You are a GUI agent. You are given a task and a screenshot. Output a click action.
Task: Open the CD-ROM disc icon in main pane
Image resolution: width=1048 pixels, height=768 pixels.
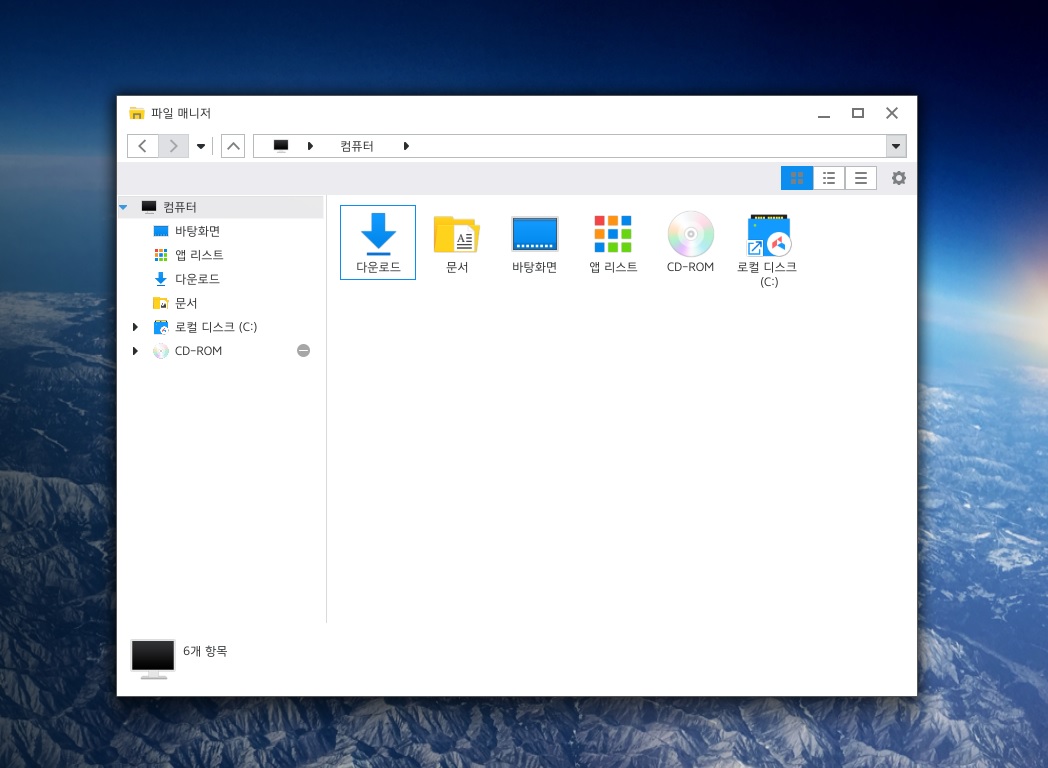tap(690, 242)
